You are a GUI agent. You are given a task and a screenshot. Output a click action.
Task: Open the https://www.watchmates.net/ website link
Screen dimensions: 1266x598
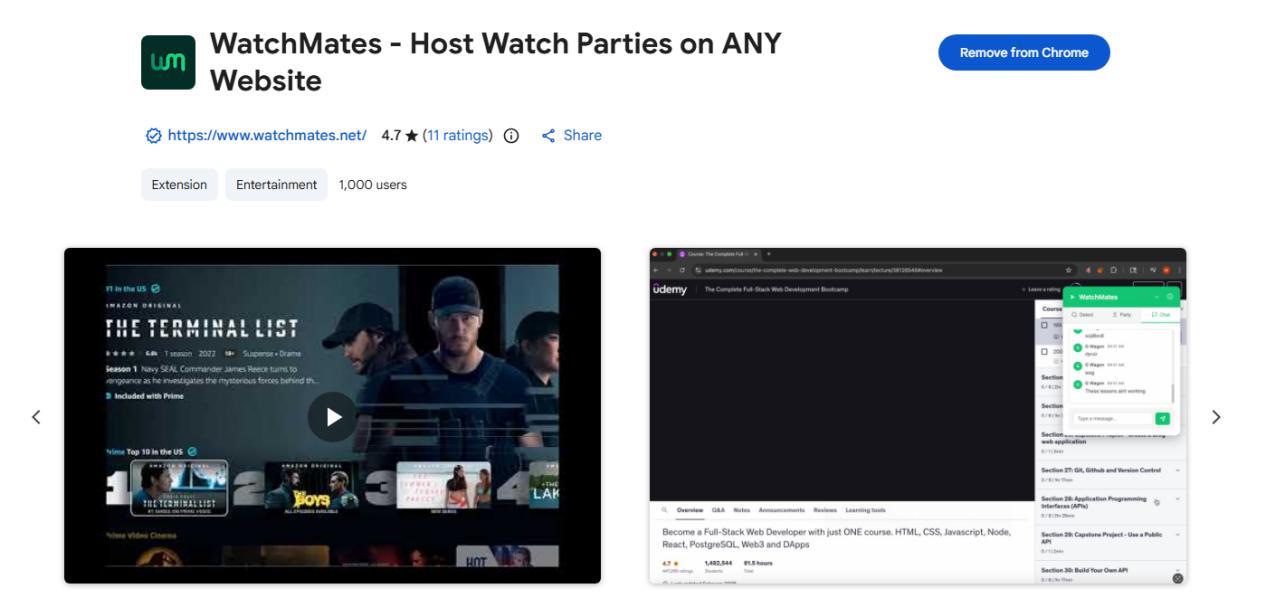point(266,135)
